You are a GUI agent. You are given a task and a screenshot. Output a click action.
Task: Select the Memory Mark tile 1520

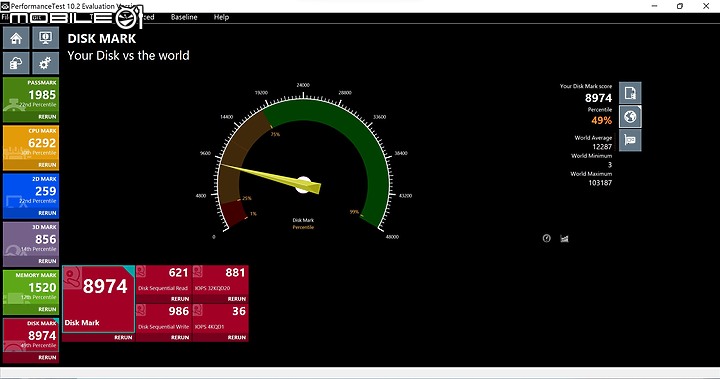click(x=31, y=288)
